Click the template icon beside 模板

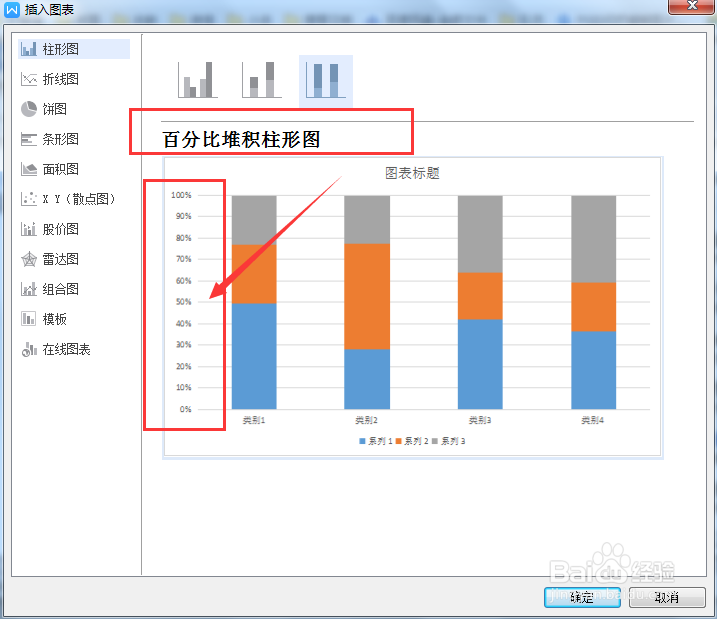point(29,319)
